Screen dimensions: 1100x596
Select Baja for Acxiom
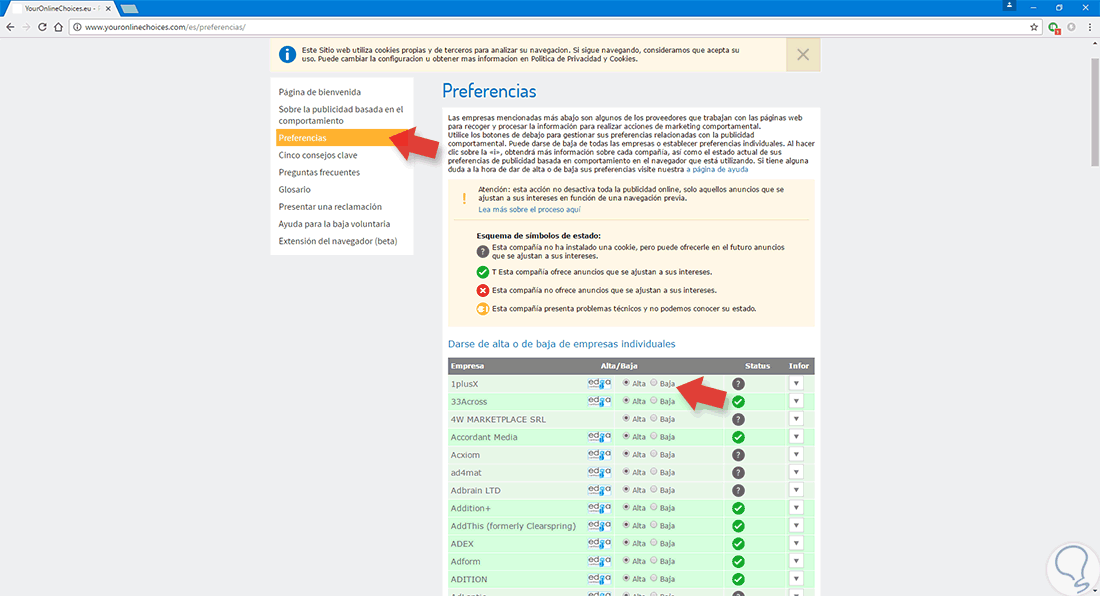pos(654,454)
